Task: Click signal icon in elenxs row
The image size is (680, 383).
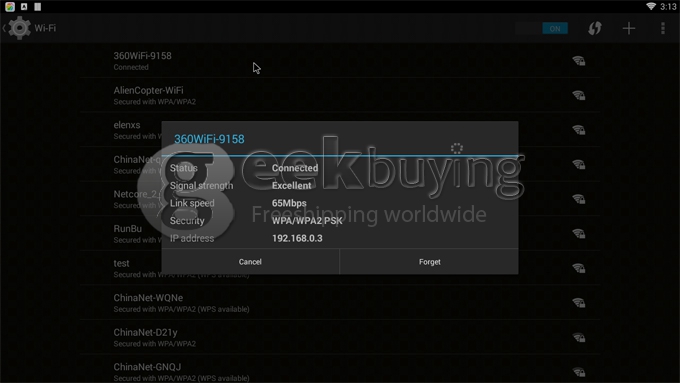Action: pyautogui.click(x=579, y=130)
